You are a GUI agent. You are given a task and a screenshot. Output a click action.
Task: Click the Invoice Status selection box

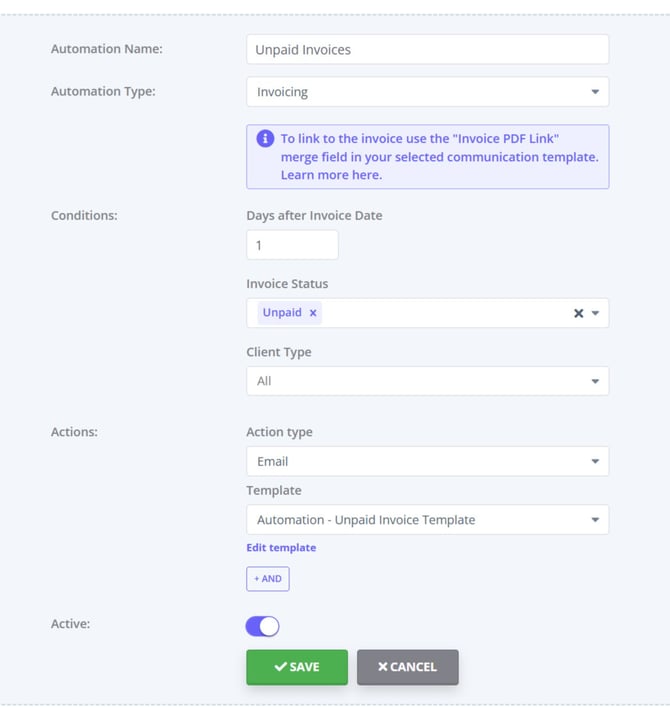point(440,313)
